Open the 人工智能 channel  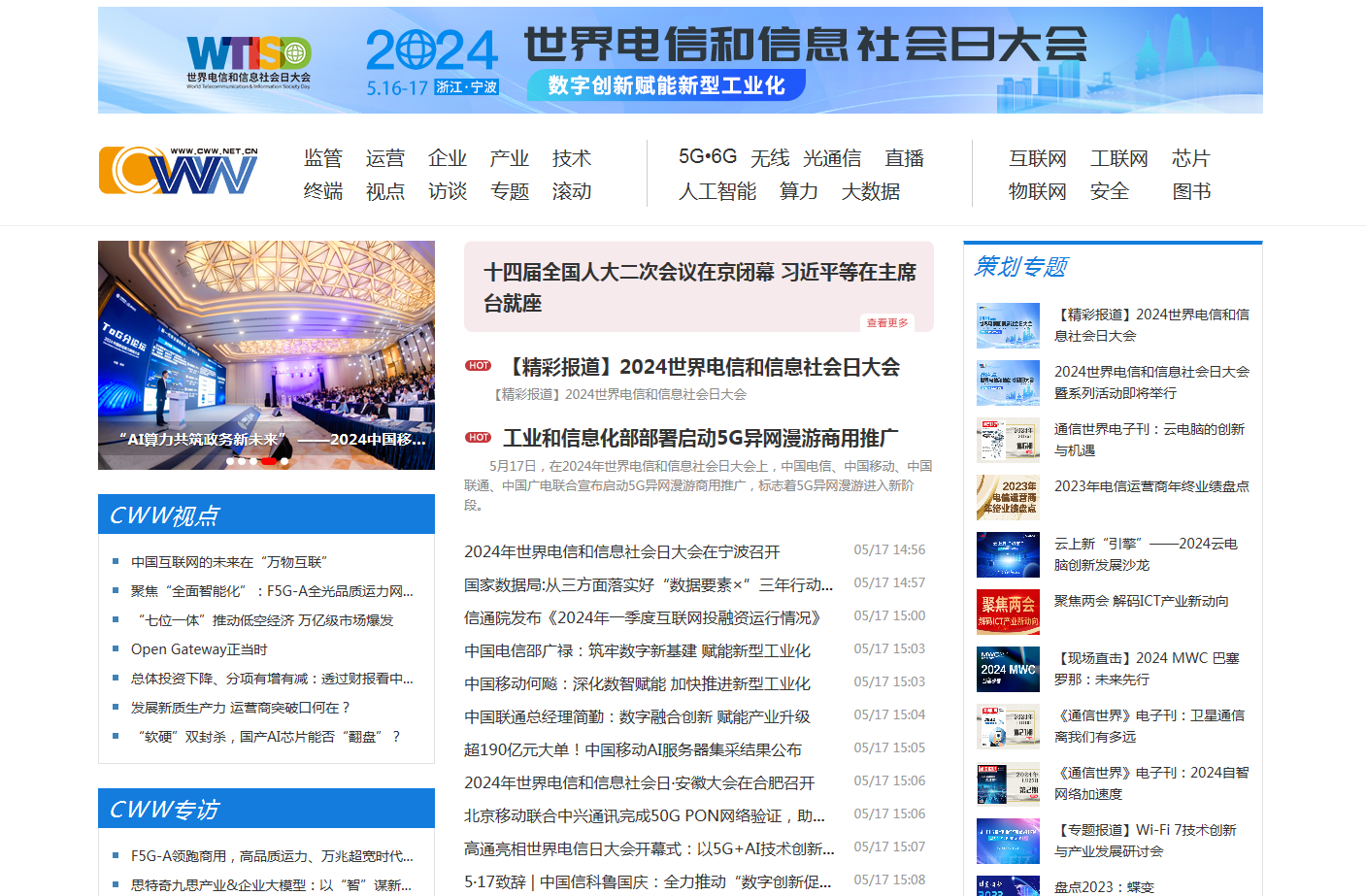717,191
